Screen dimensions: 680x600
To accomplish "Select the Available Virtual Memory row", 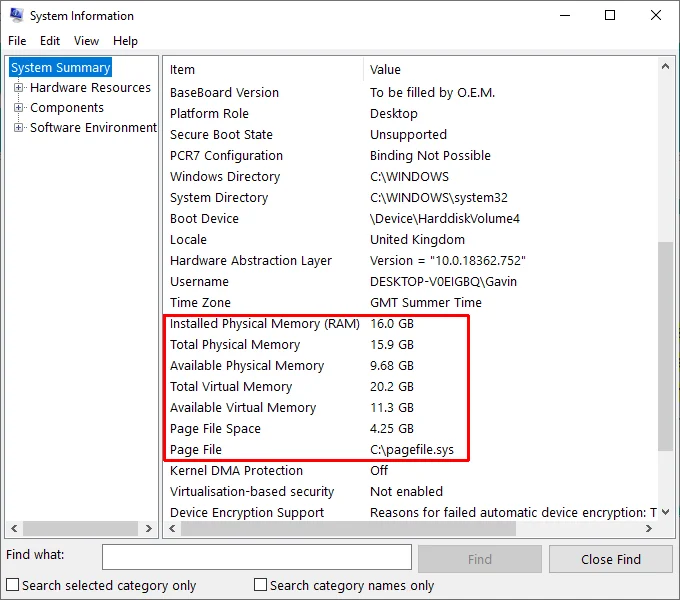I will coord(410,408).
